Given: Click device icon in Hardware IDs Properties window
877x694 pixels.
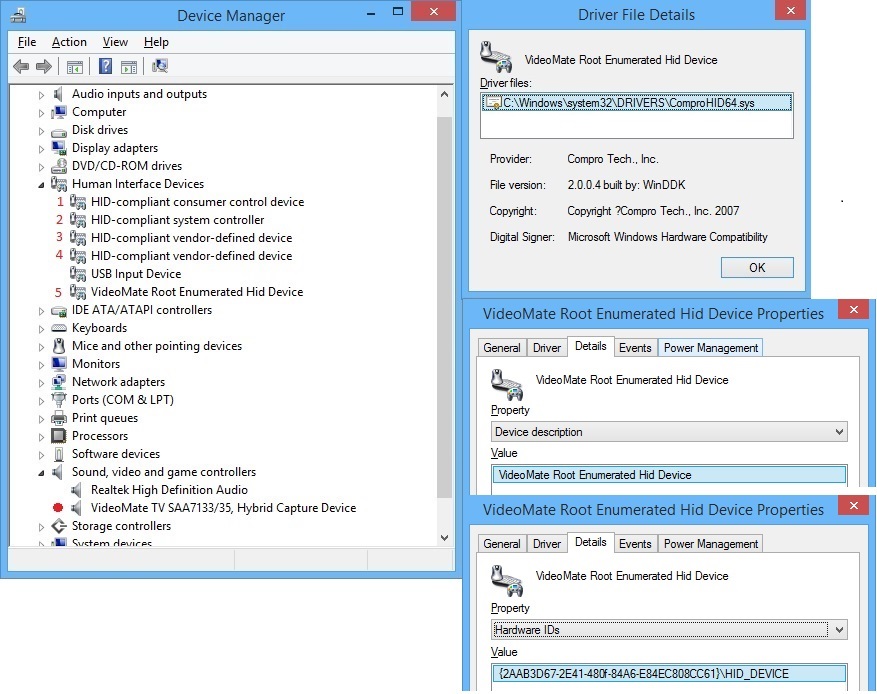Looking at the screenshot, I should point(507,581).
